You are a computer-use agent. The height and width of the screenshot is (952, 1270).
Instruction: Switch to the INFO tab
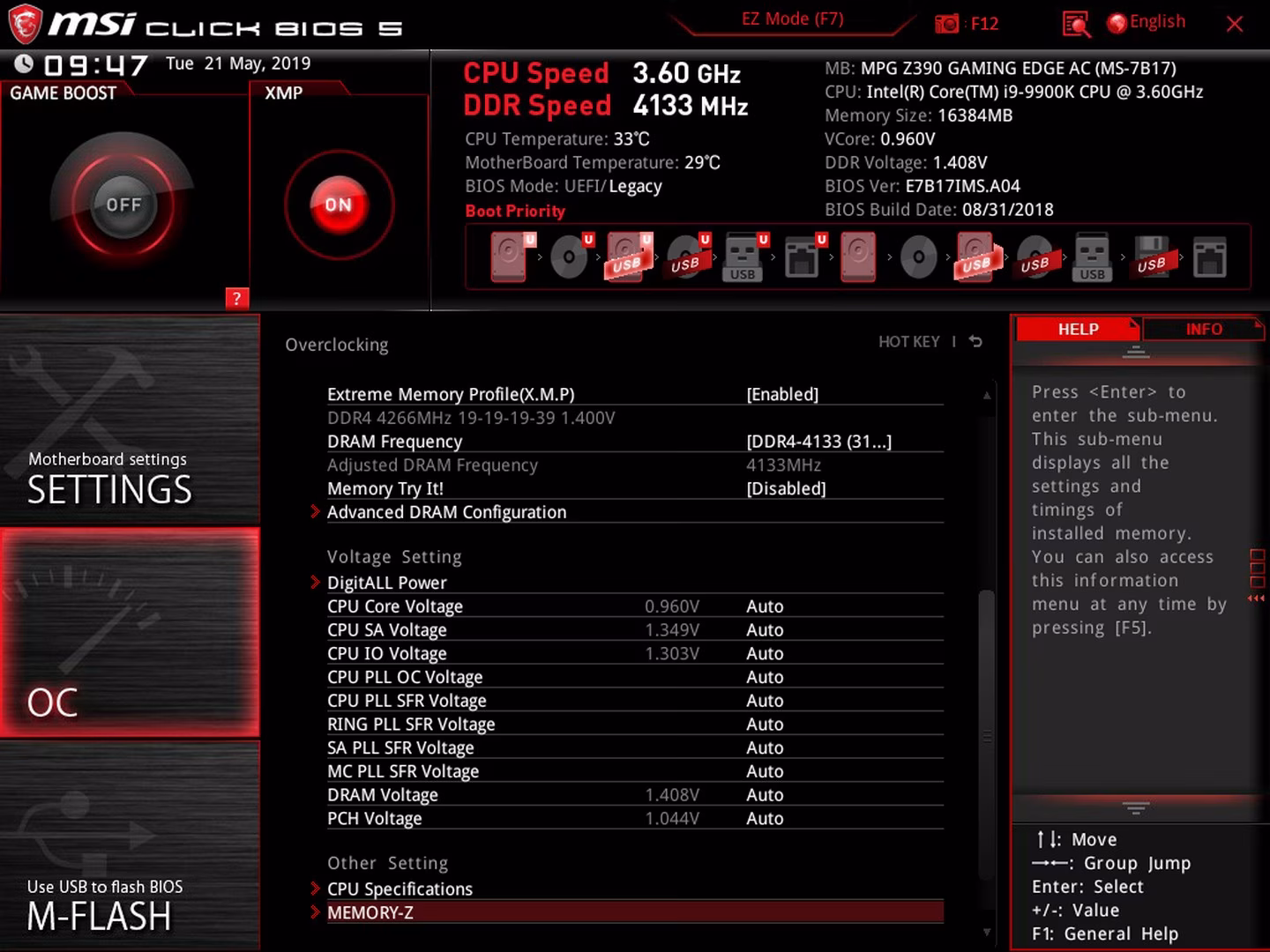(1204, 329)
